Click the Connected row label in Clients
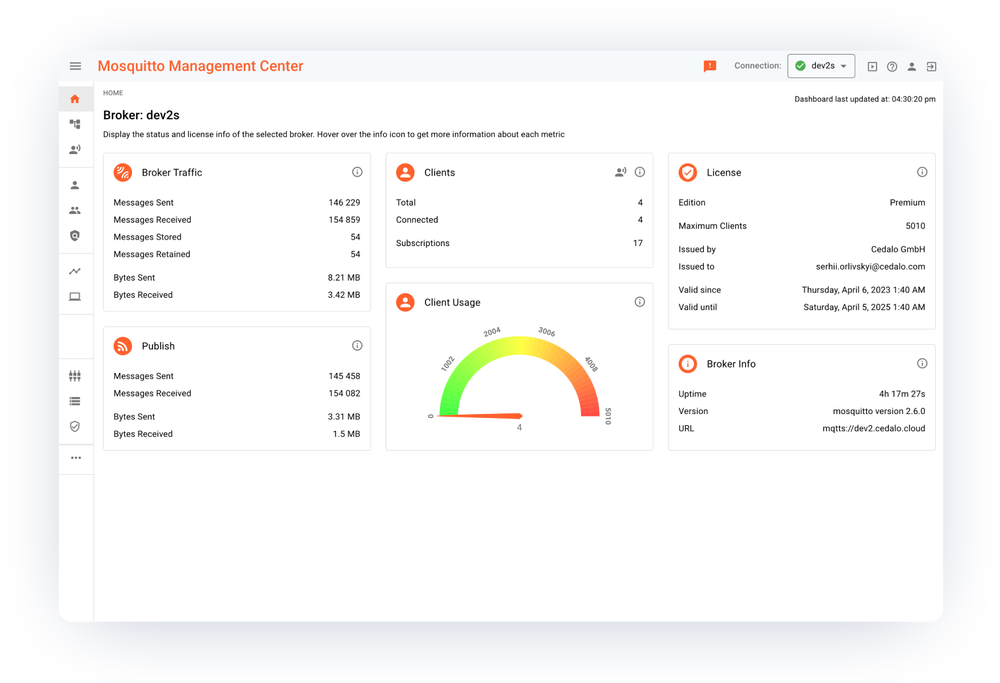 click(x=417, y=220)
